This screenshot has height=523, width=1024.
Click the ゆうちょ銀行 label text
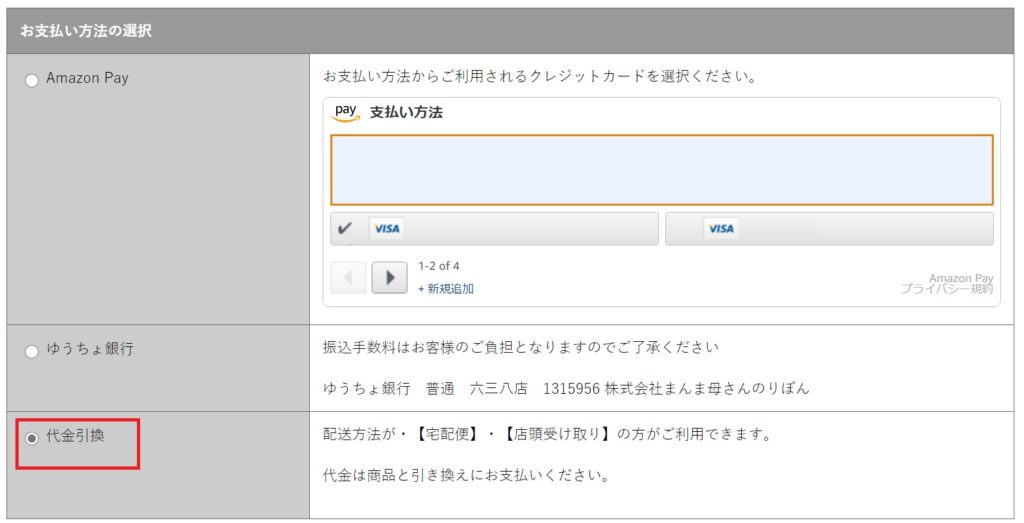point(90,349)
